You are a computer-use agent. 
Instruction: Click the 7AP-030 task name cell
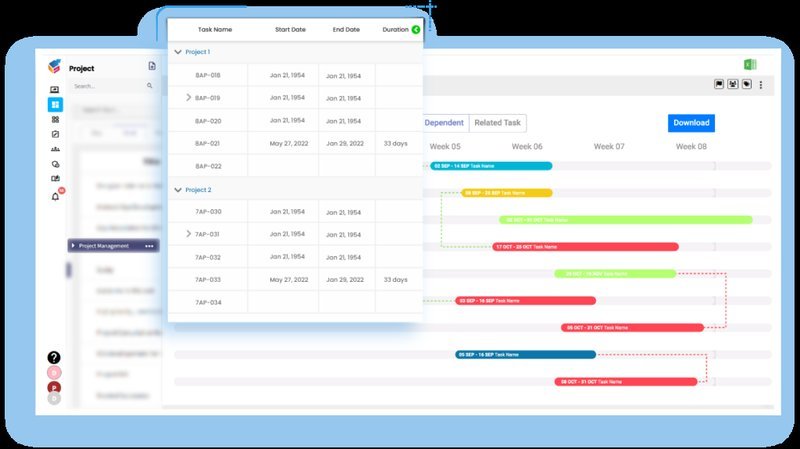[208, 211]
